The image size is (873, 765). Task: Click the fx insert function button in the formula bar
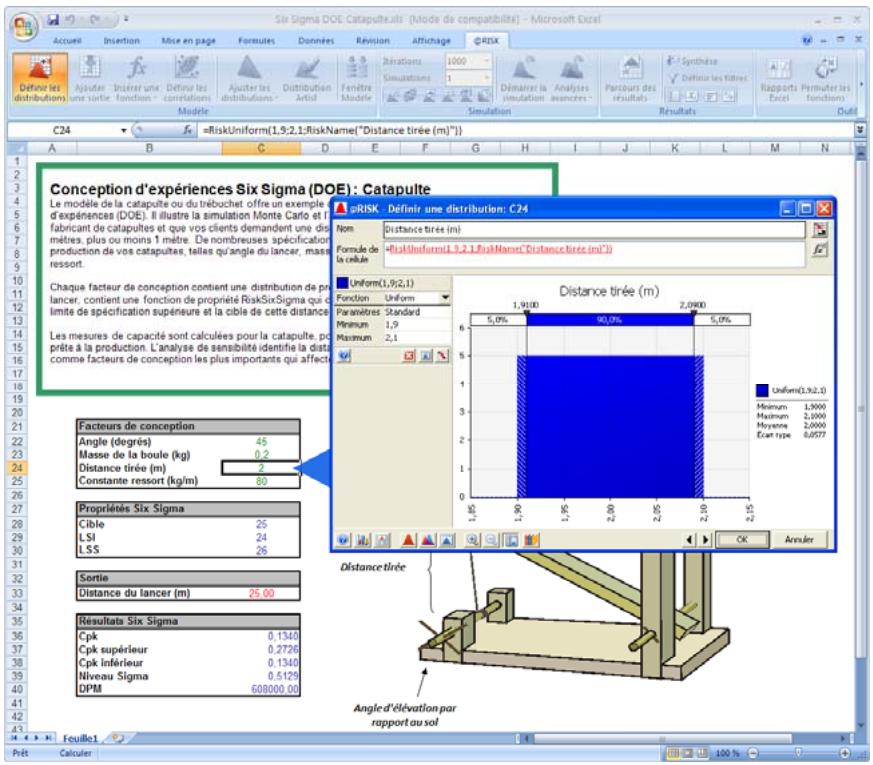tap(188, 130)
